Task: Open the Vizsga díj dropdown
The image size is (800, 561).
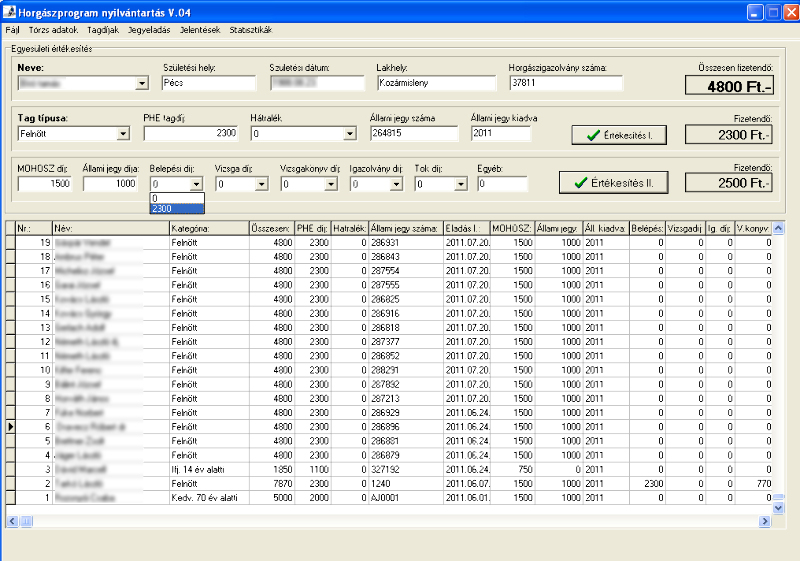Action: tap(263, 184)
